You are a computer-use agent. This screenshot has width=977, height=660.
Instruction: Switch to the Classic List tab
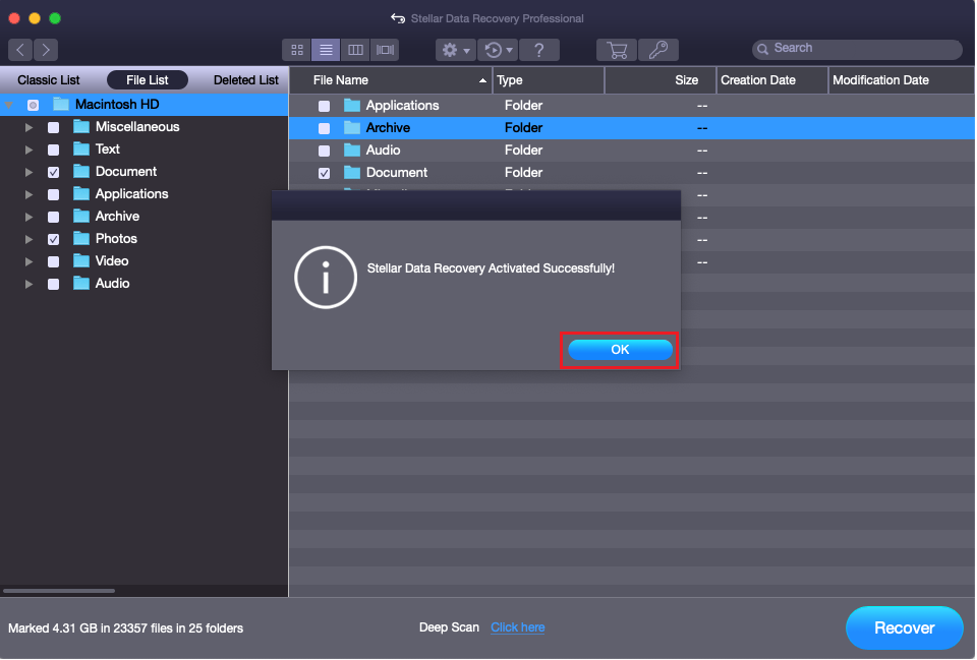pos(48,80)
